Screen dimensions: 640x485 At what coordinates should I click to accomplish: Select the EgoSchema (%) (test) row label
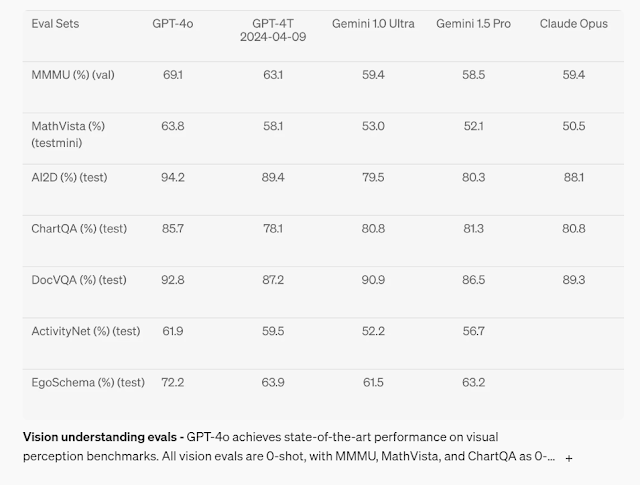(88, 382)
